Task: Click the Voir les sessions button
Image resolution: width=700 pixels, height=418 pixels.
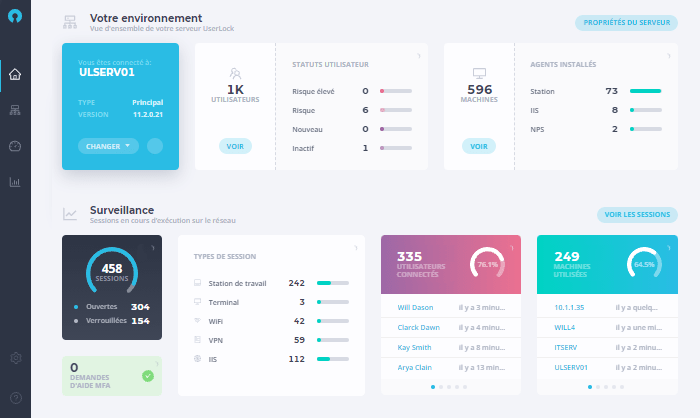Action: coord(637,215)
